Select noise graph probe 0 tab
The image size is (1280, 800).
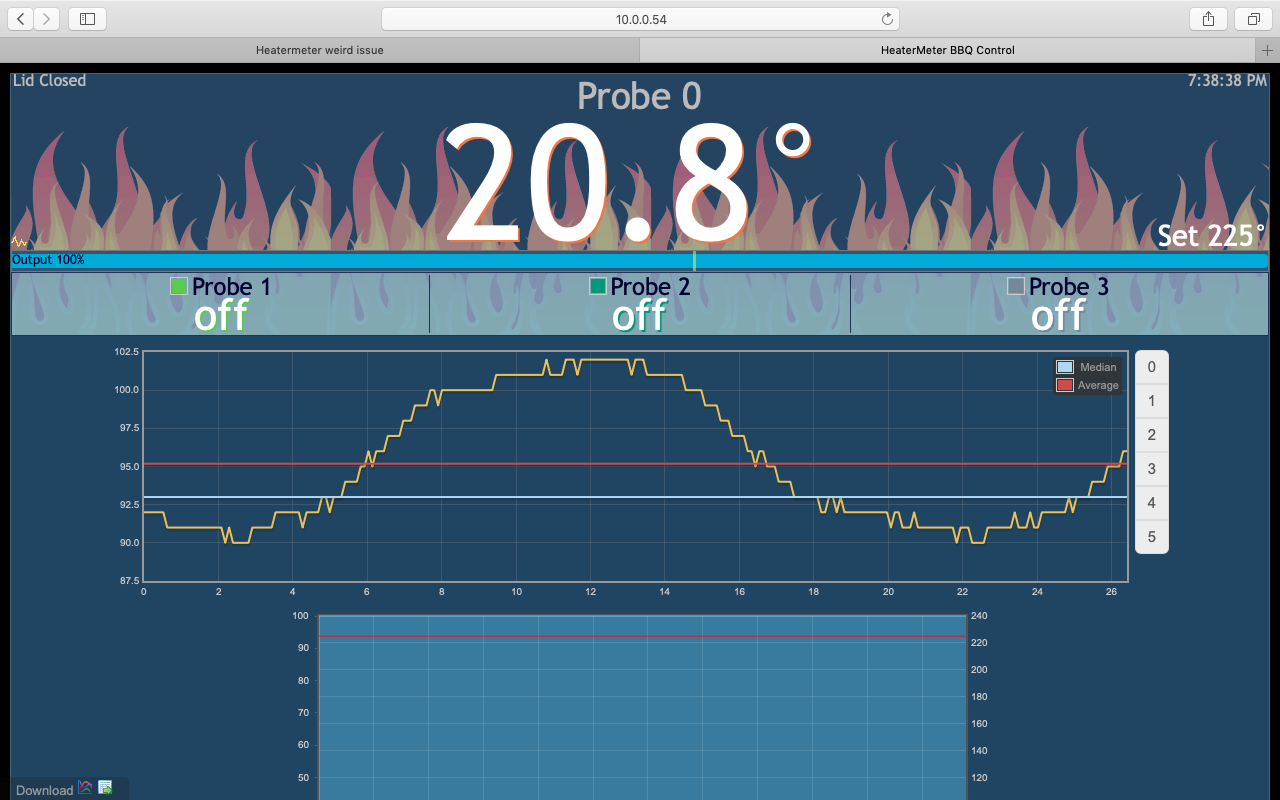[x=1151, y=367]
